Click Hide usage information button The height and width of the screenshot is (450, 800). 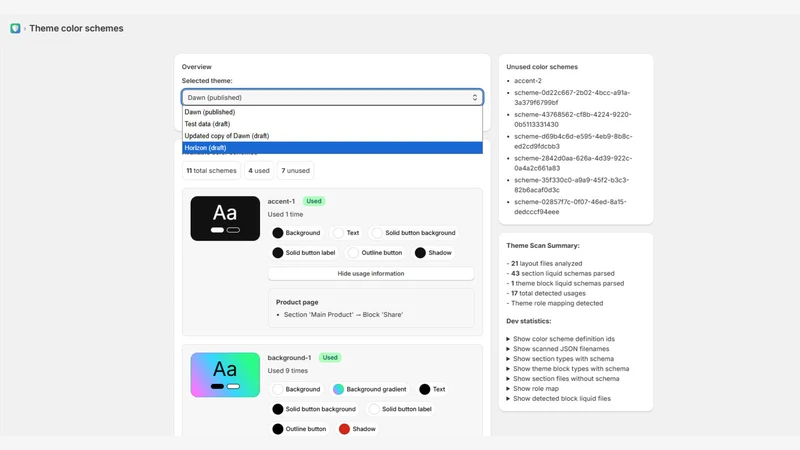(x=371, y=273)
